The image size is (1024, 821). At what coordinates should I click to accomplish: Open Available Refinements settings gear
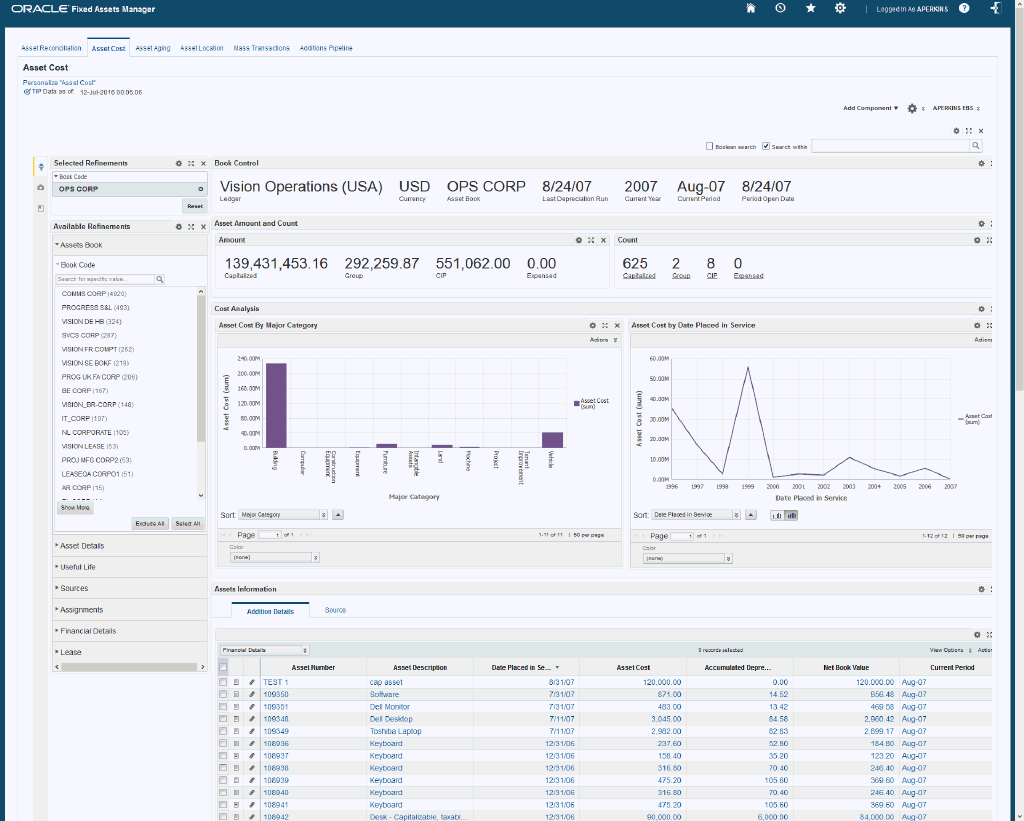[179, 227]
